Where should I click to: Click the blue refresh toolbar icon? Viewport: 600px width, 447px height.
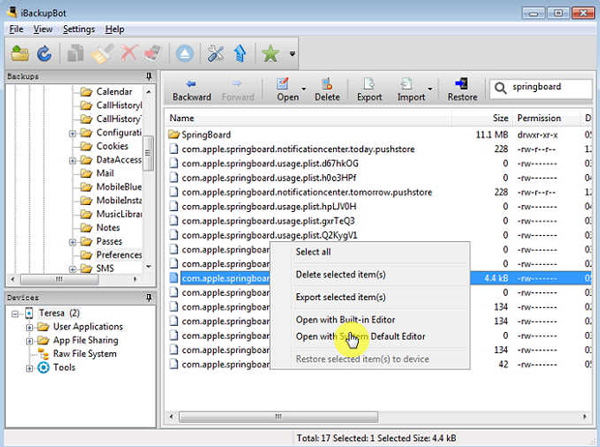(44, 53)
